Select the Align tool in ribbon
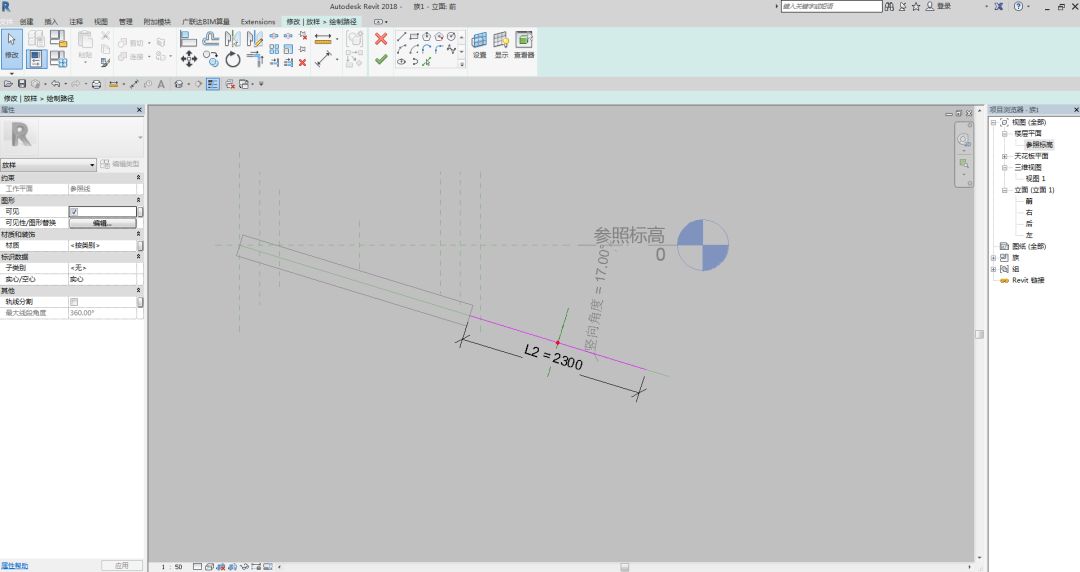This screenshot has width=1080, height=572. tap(188, 39)
